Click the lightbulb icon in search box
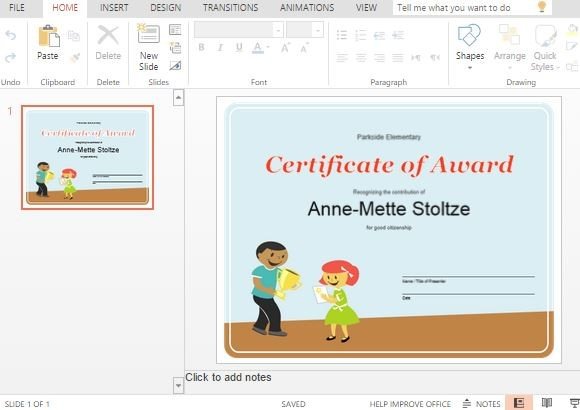Image resolution: width=580 pixels, height=410 pixels. (542, 7)
